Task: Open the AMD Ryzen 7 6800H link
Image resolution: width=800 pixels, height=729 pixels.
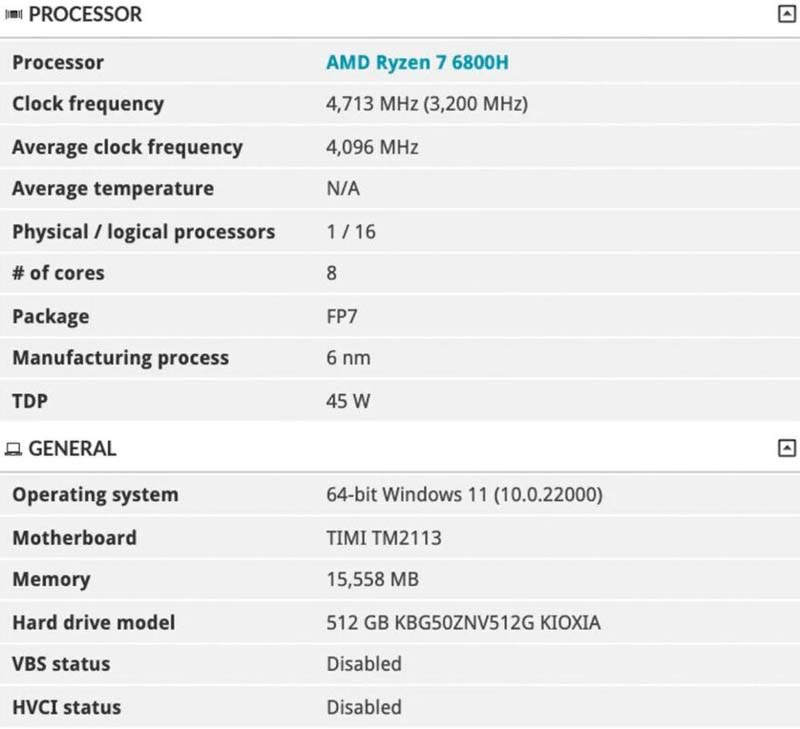Action: click(417, 62)
